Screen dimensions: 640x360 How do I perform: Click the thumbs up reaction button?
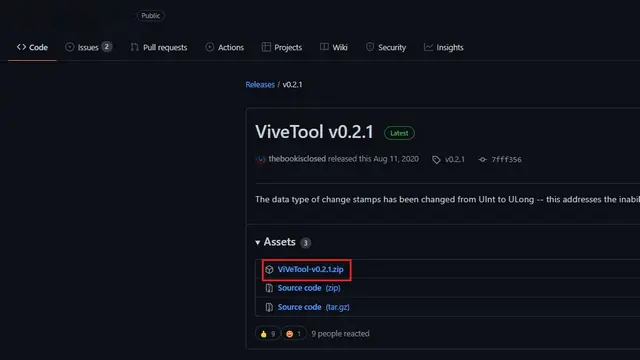(267, 334)
